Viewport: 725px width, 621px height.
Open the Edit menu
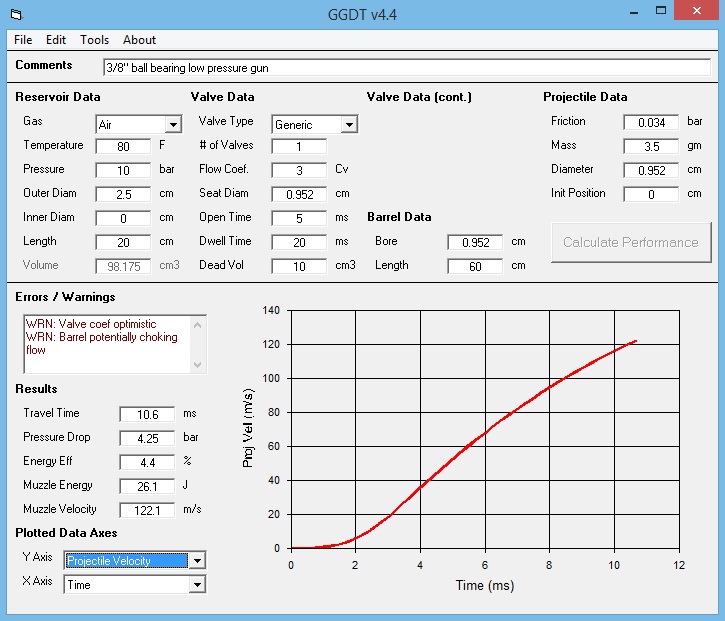tap(56, 40)
